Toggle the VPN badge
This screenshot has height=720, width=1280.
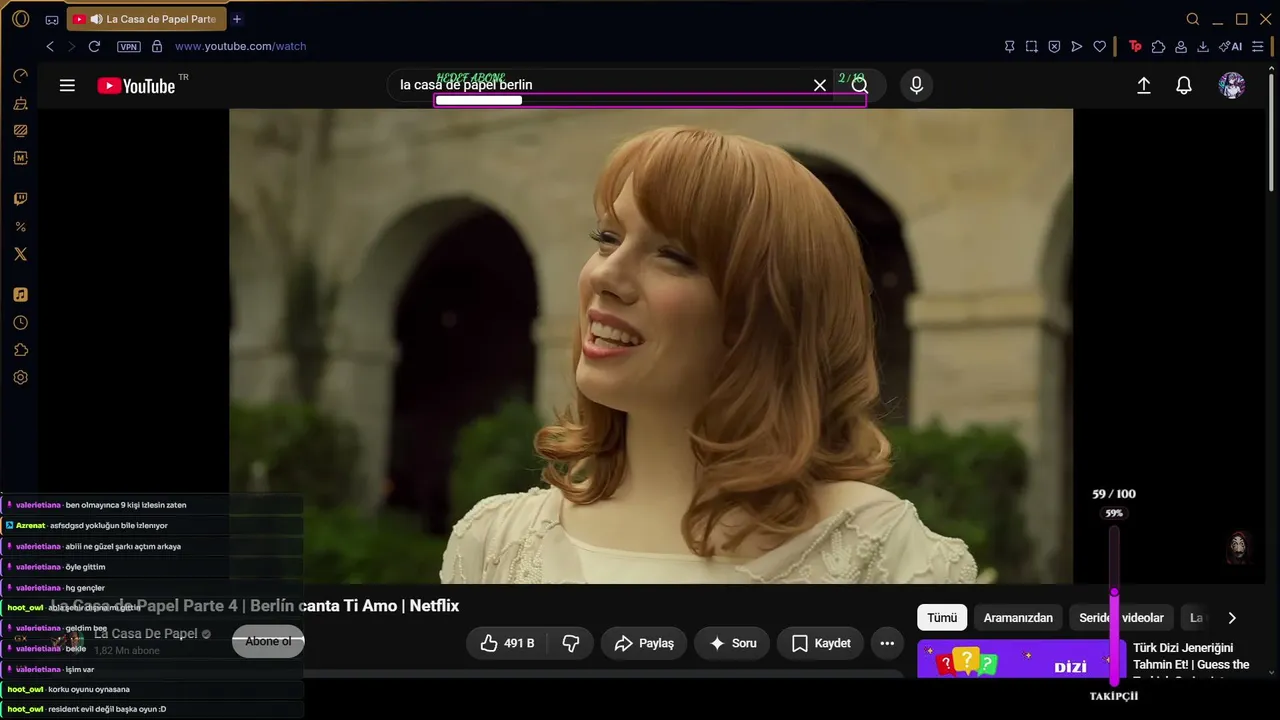point(129,46)
